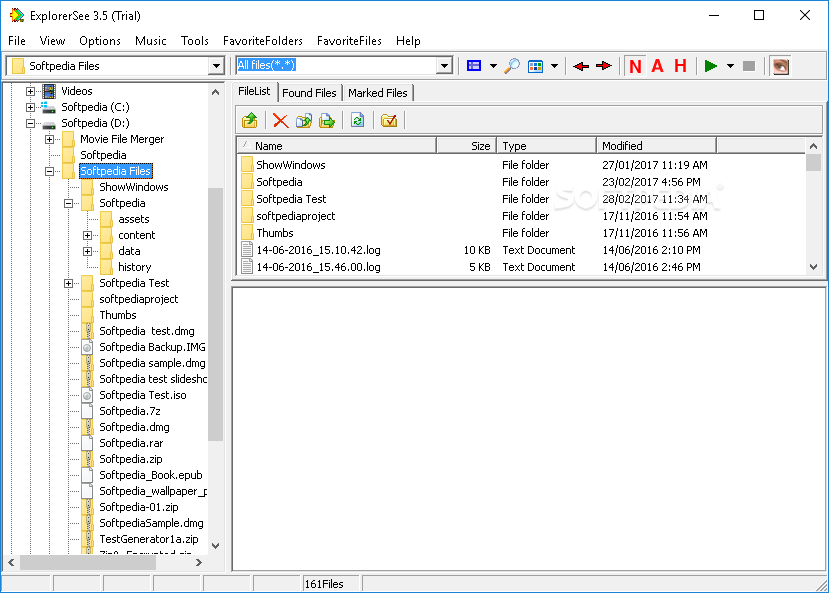Click the go up folder icon
The image size is (829, 593).
point(250,121)
